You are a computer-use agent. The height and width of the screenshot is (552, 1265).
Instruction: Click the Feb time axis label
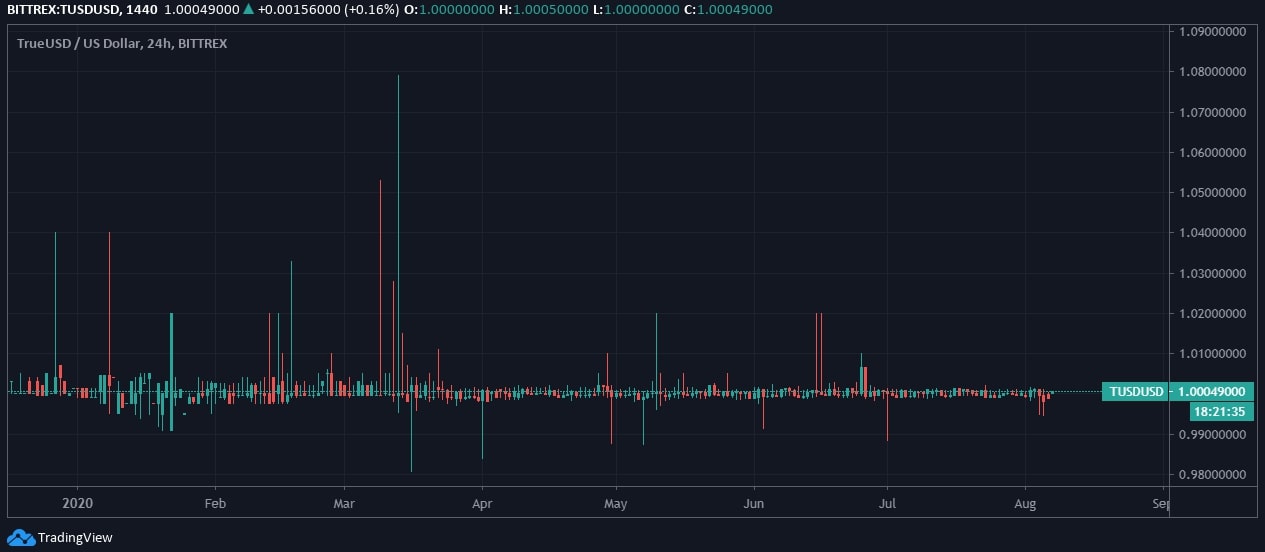click(214, 503)
